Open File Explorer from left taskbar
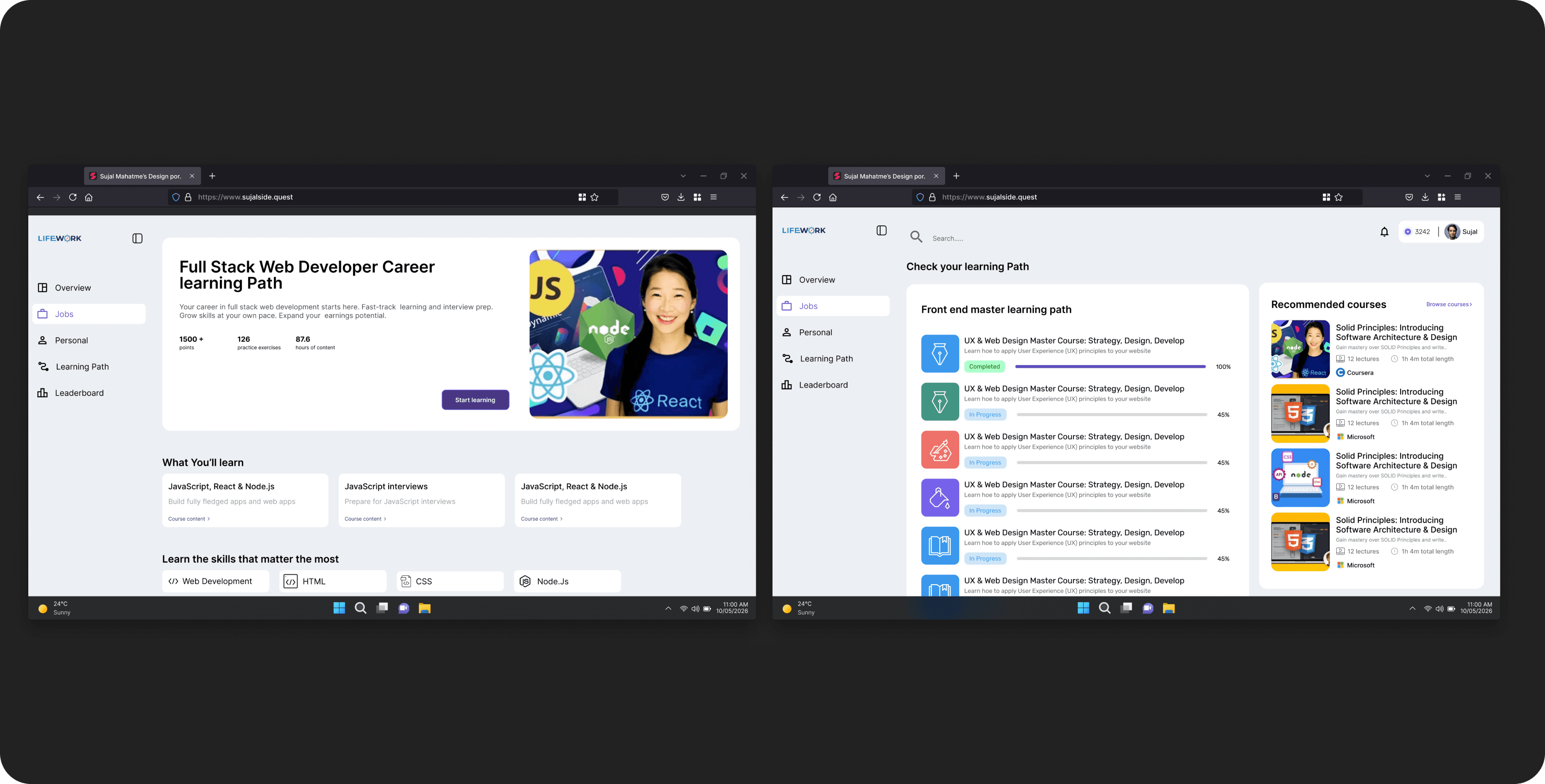 click(x=425, y=608)
